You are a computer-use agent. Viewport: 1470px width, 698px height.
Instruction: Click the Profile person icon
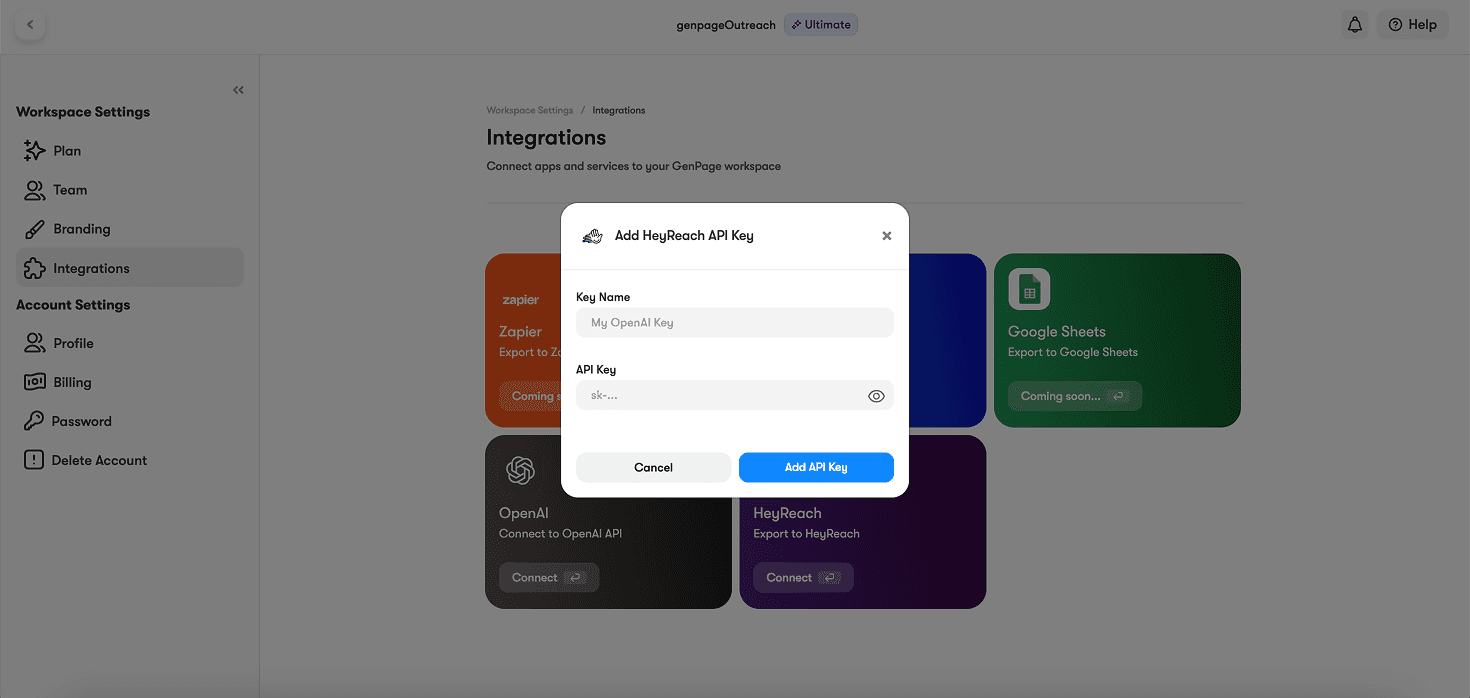tap(34, 343)
